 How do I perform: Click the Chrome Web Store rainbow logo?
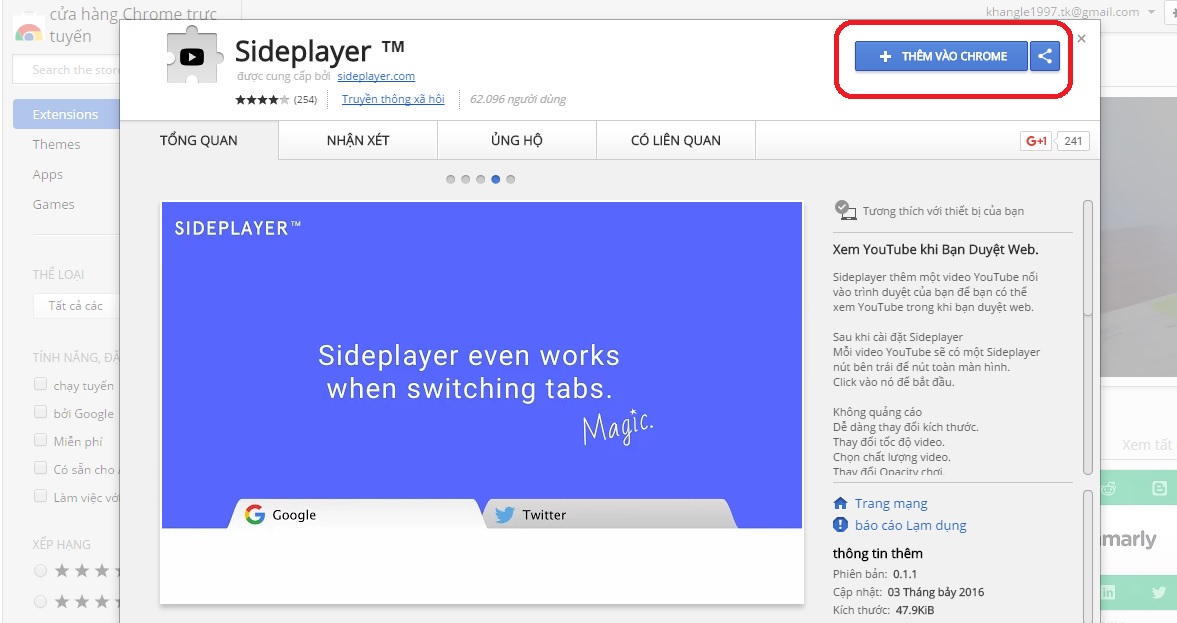point(29,31)
